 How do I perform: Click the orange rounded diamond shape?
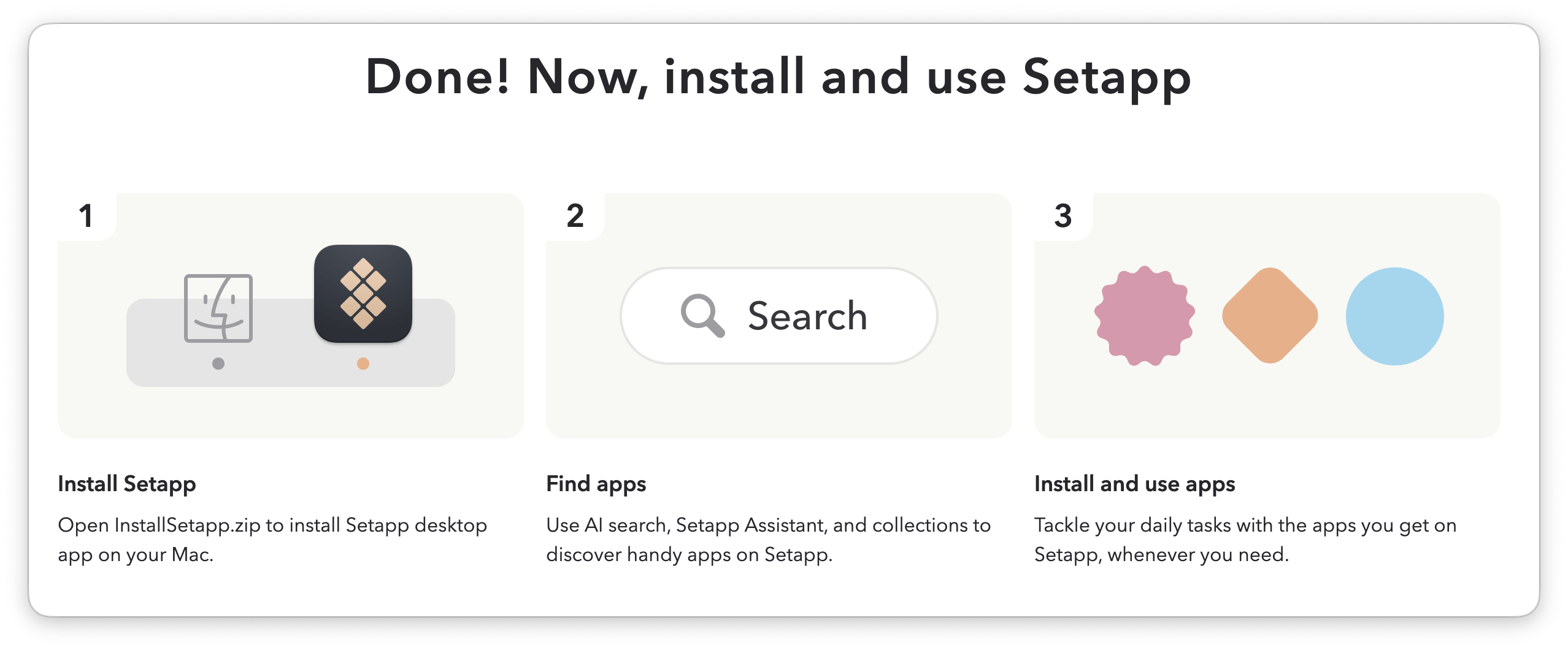(x=1270, y=316)
